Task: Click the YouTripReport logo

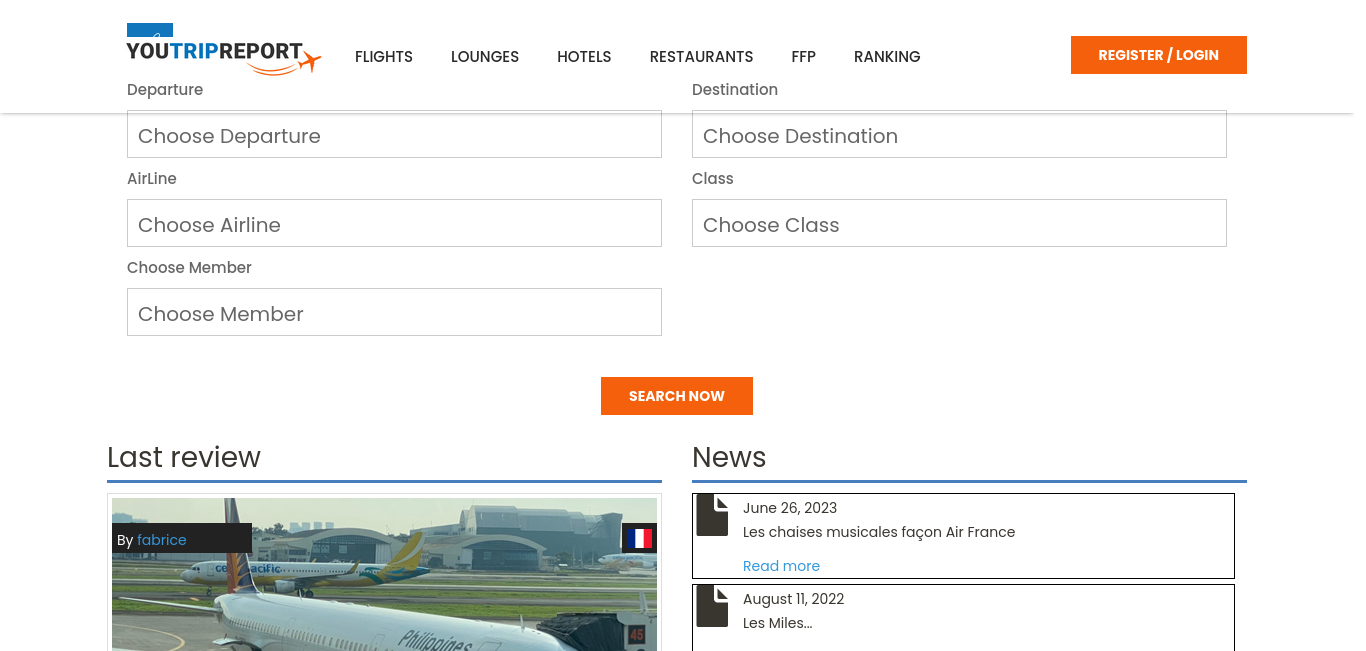Action: coord(224,50)
